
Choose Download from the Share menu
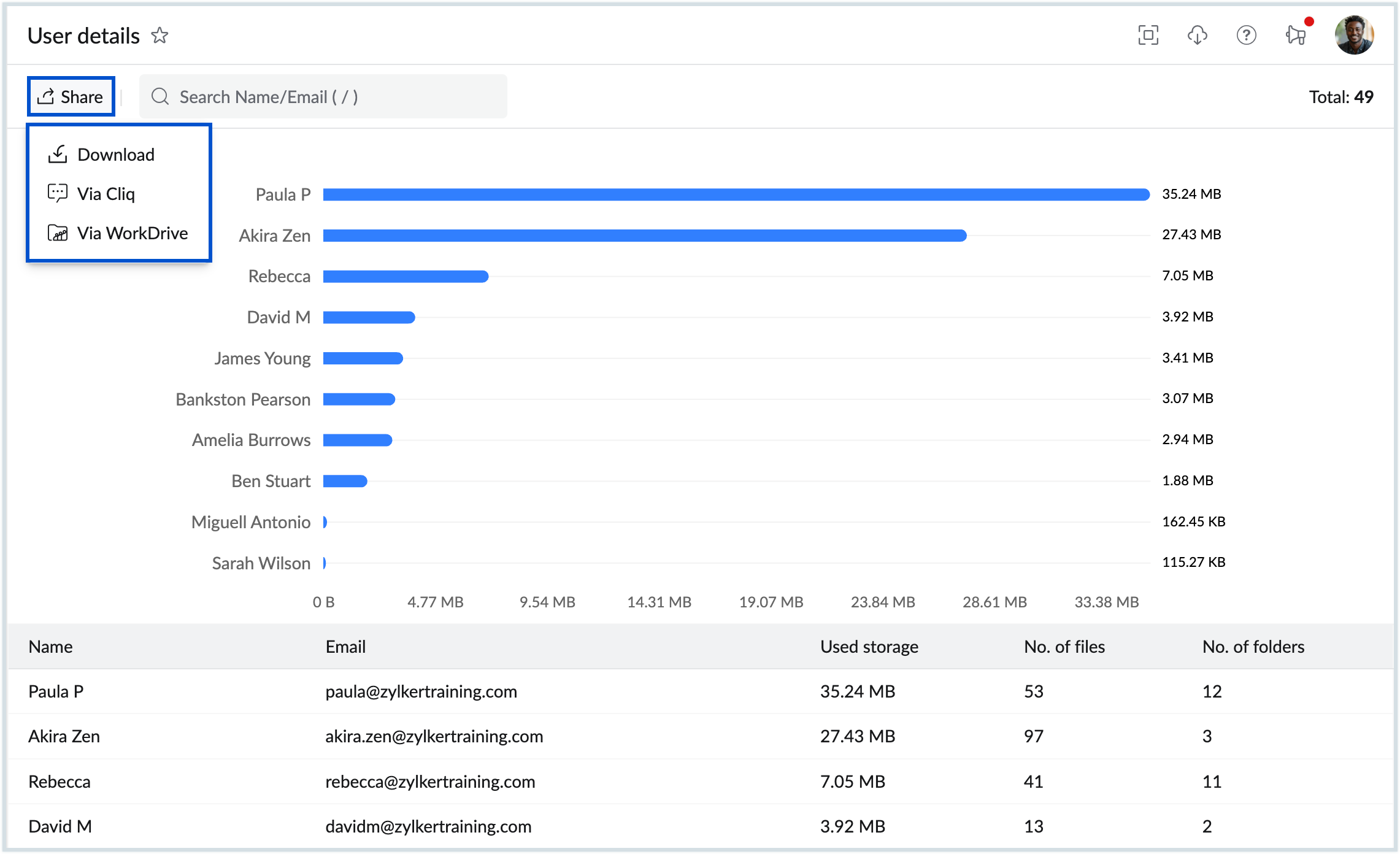point(115,155)
